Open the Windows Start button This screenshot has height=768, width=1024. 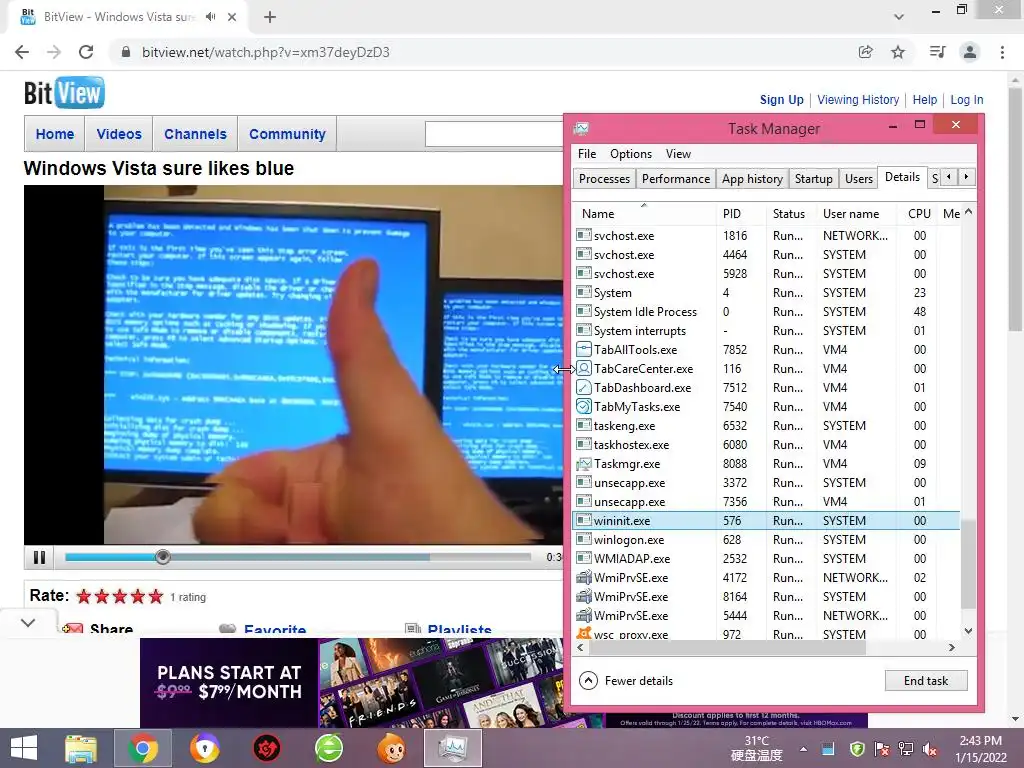tap(24, 748)
